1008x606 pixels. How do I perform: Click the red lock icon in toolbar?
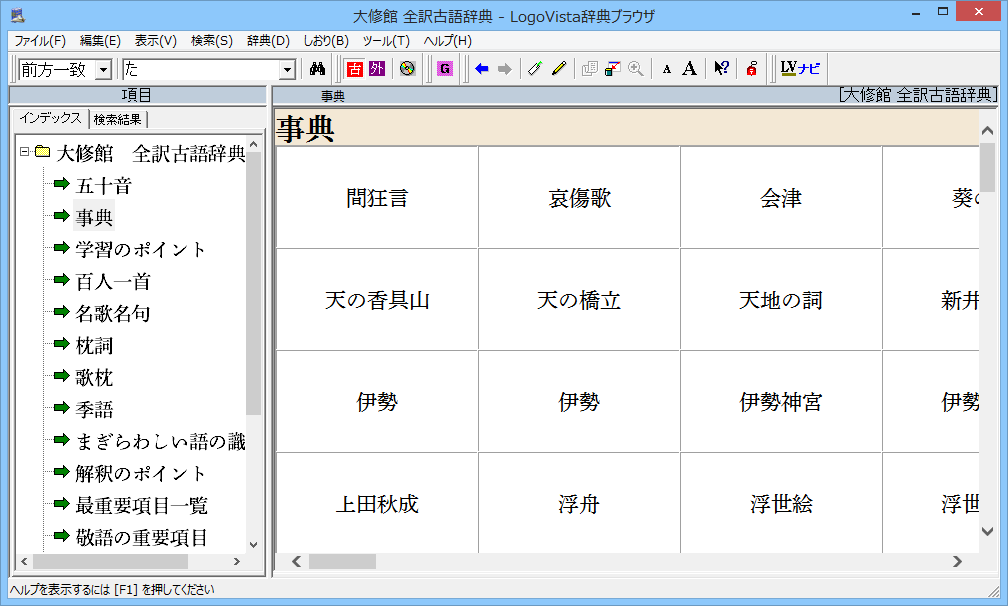pos(752,69)
